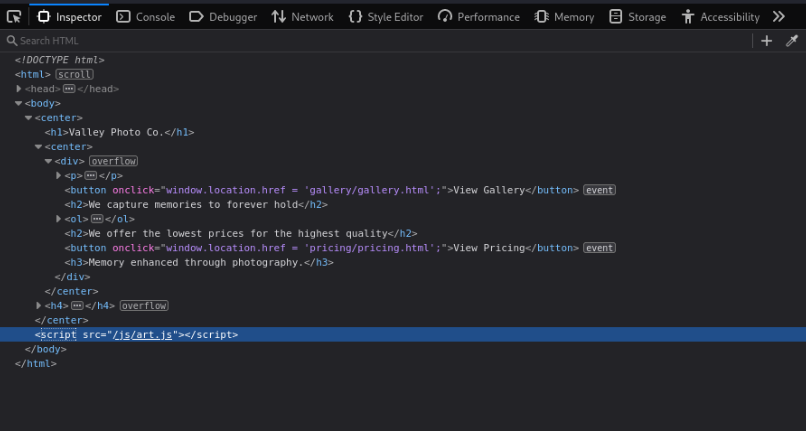The image size is (806, 431).
Task: Select the closing div tag line
Action: [x=72, y=277]
